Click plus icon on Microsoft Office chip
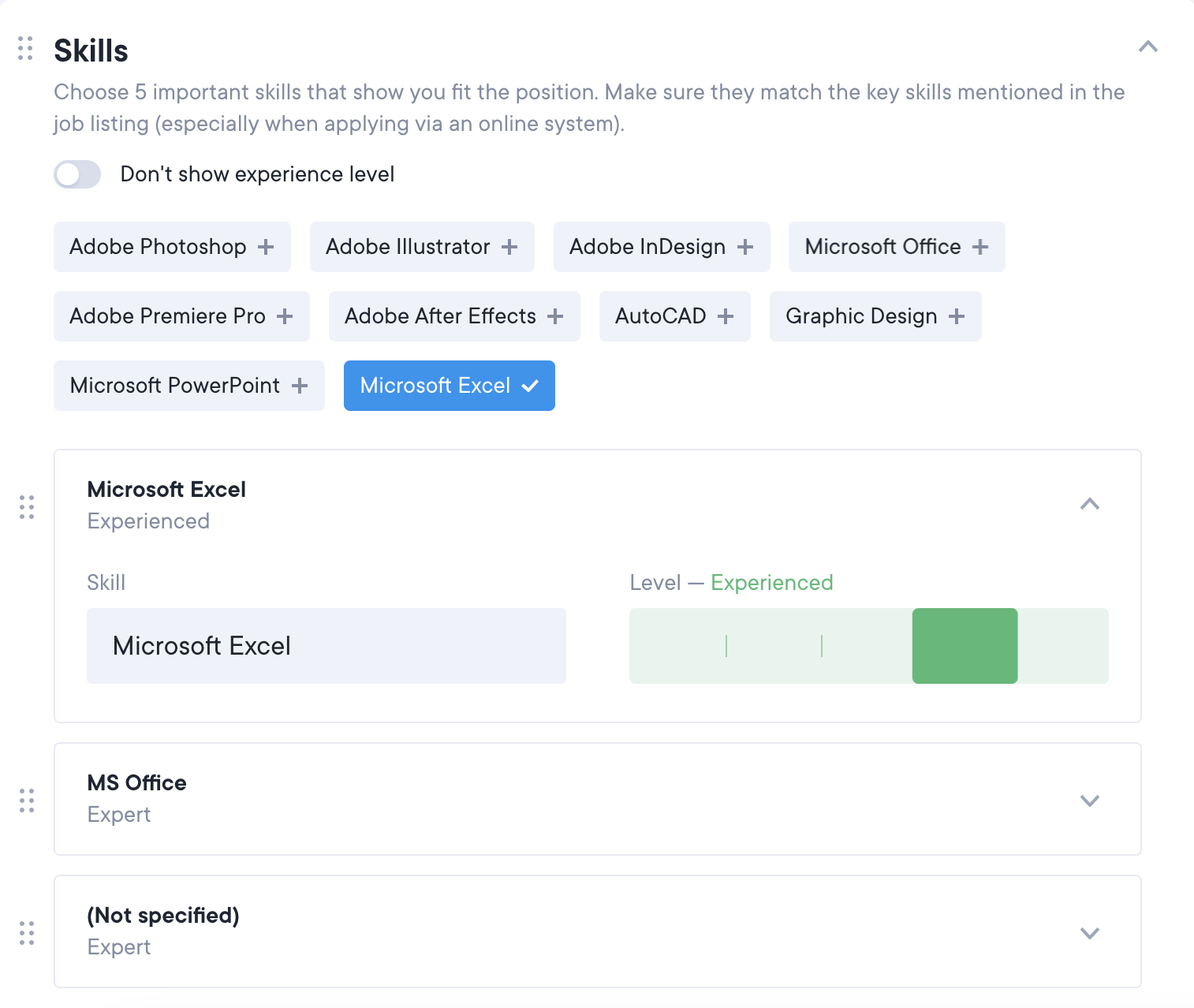 [x=979, y=247]
